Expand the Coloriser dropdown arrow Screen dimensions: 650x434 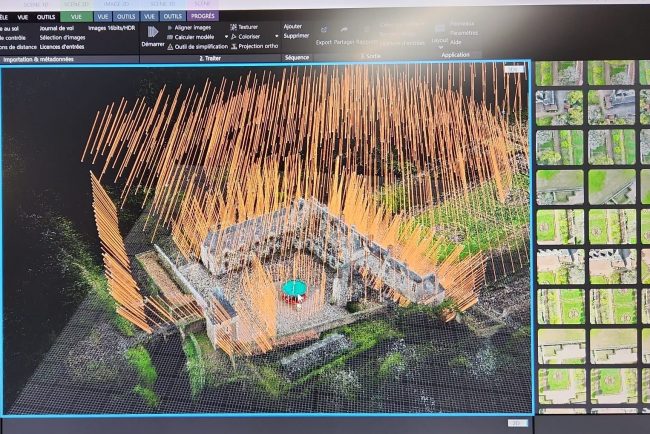coord(276,36)
